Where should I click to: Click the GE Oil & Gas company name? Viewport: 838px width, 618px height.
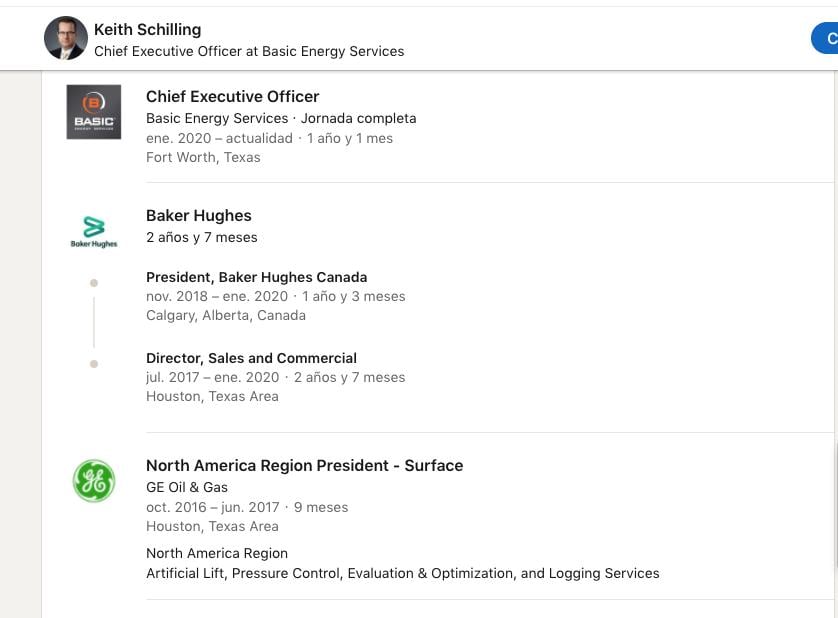[x=187, y=487]
